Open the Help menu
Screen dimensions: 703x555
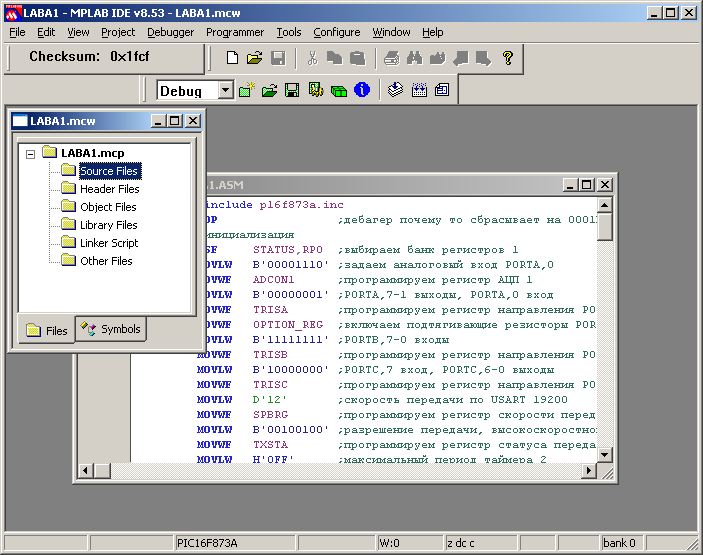click(x=433, y=32)
